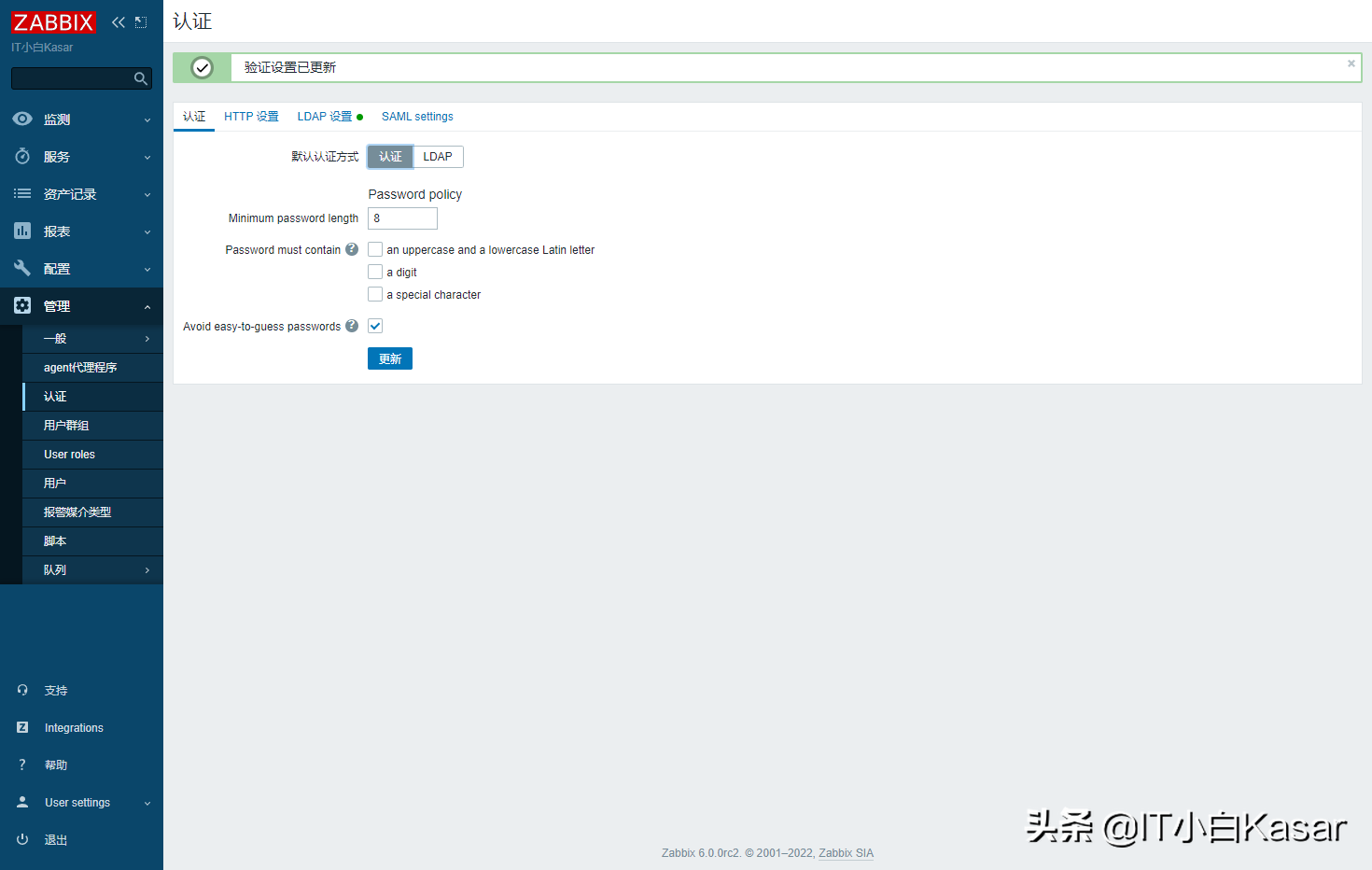Open help hint for Password must contain
Image resolution: width=1372 pixels, height=870 pixels.
(x=352, y=249)
